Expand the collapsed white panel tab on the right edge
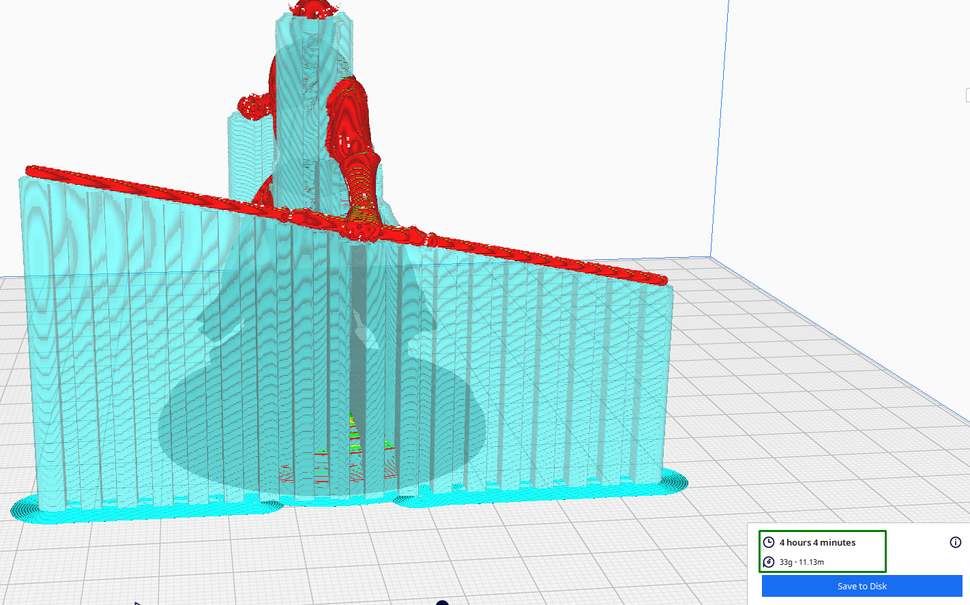 [966, 96]
